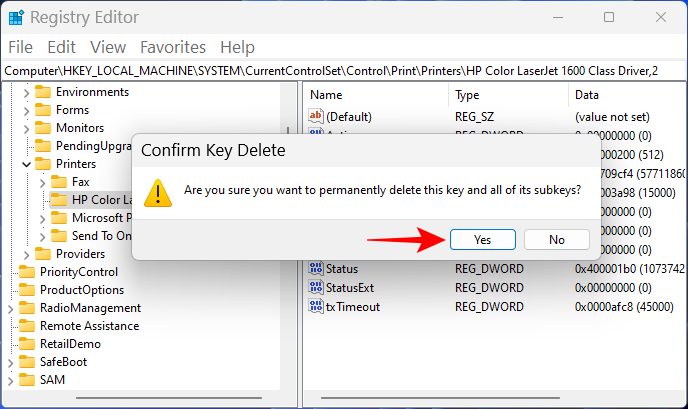This screenshot has height=409, width=688.
Task: Select the StatusExt DWORD value icon
Action: pyautogui.click(x=317, y=288)
